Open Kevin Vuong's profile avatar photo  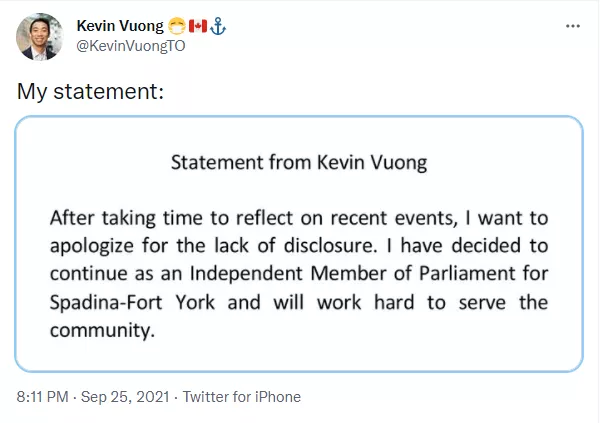tap(39, 37)
